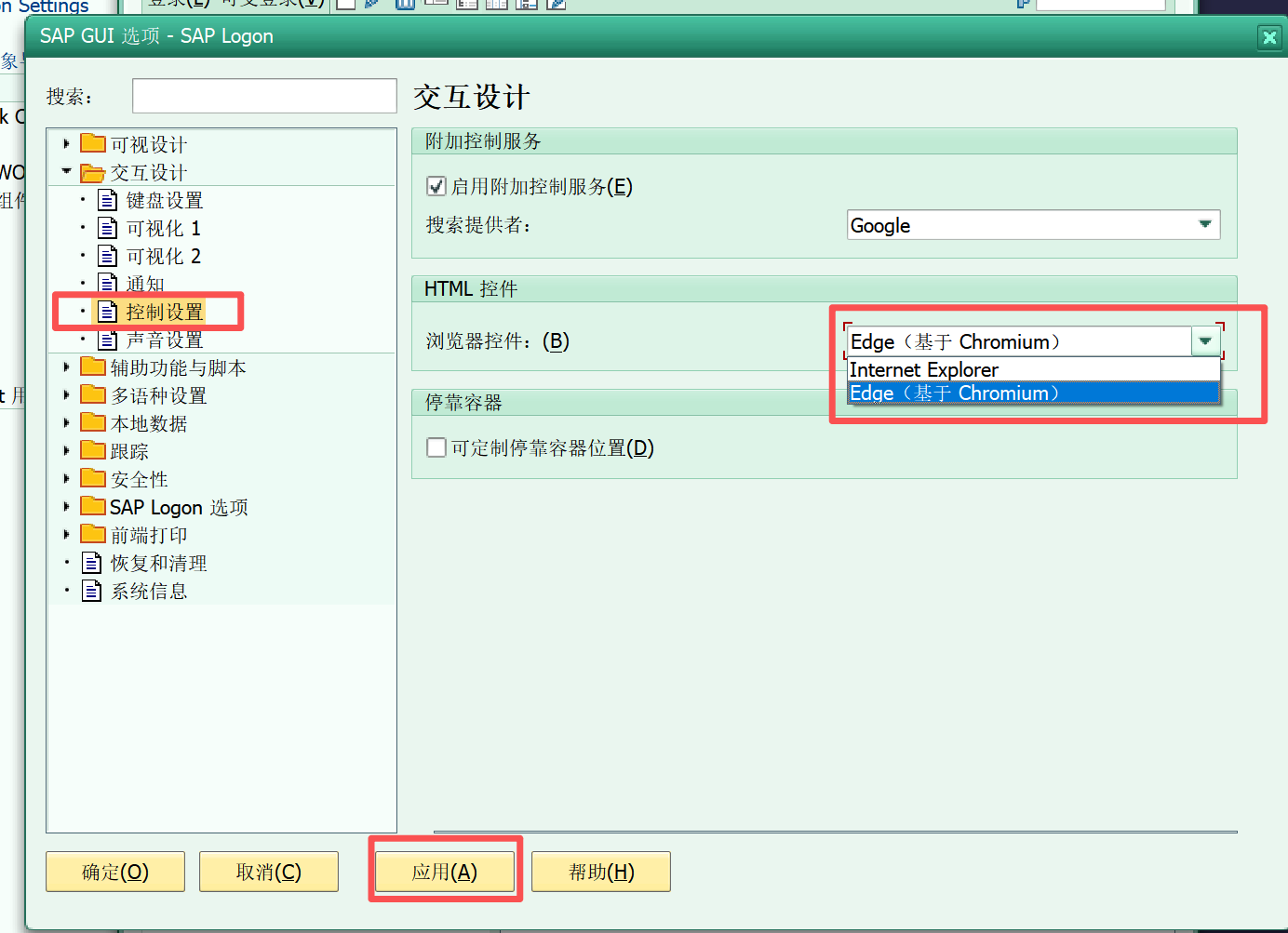Image resolution: width=1288 pixels, height=933 pixels.
Task: Click the 声音设置 document icon
Action: click(x=108, y=340)
